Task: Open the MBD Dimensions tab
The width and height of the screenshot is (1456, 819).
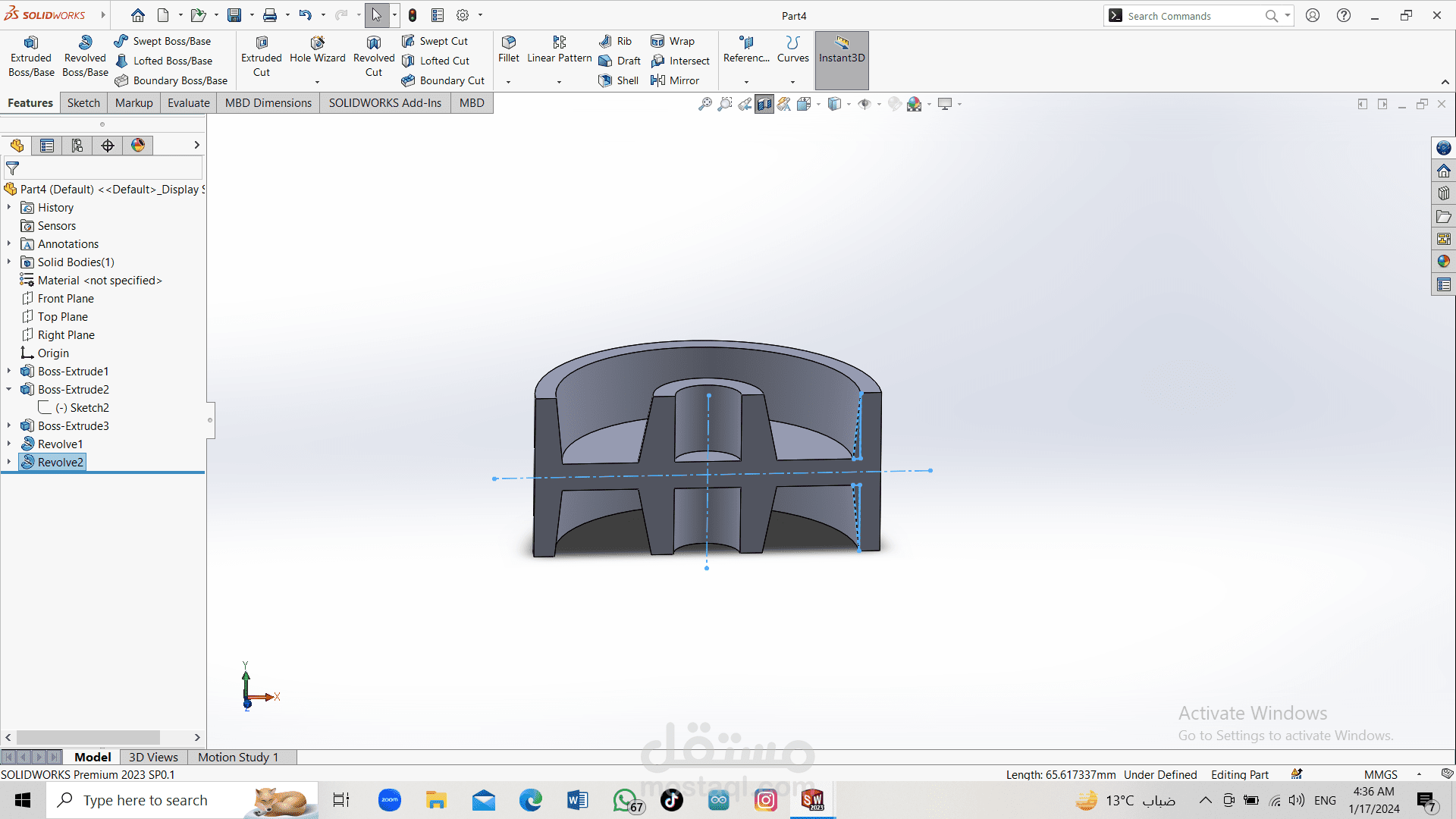Action: [x=268, y=102]
